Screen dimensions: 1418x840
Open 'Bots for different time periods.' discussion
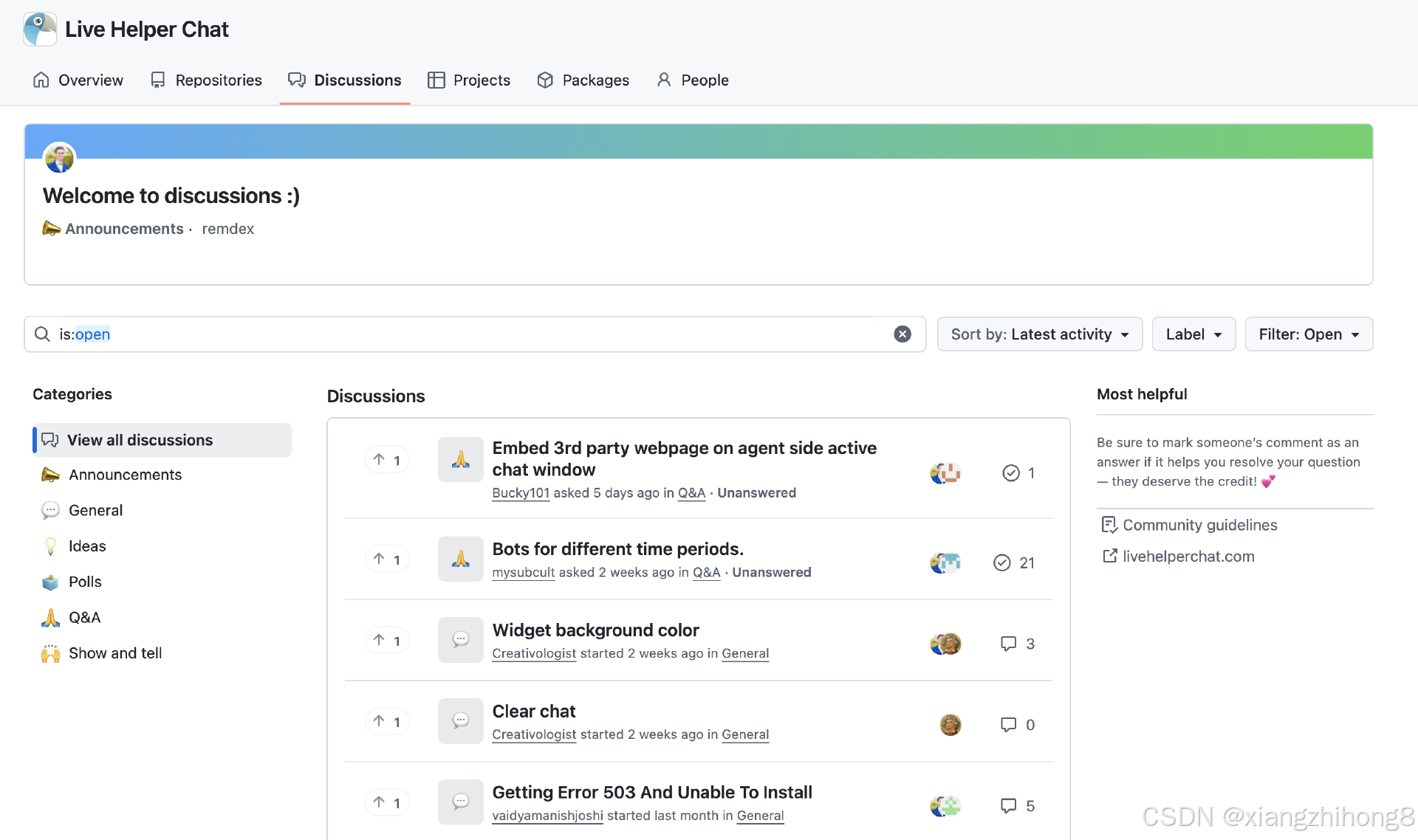[617, 549]
